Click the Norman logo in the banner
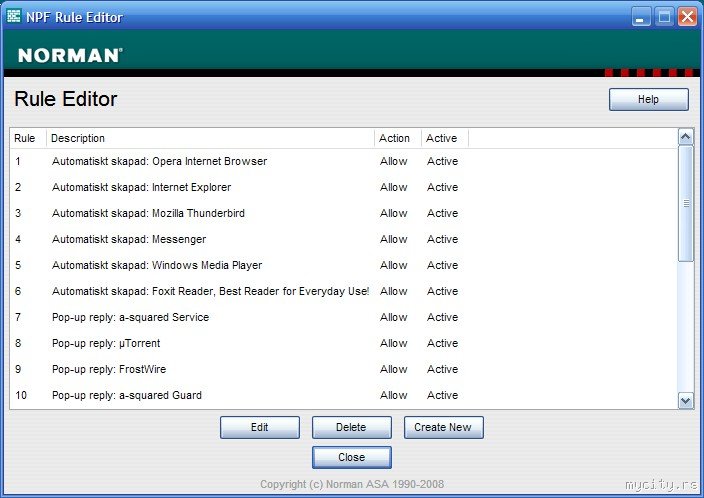Viewport: 704px width, 498px height. (x=70, y=55)
